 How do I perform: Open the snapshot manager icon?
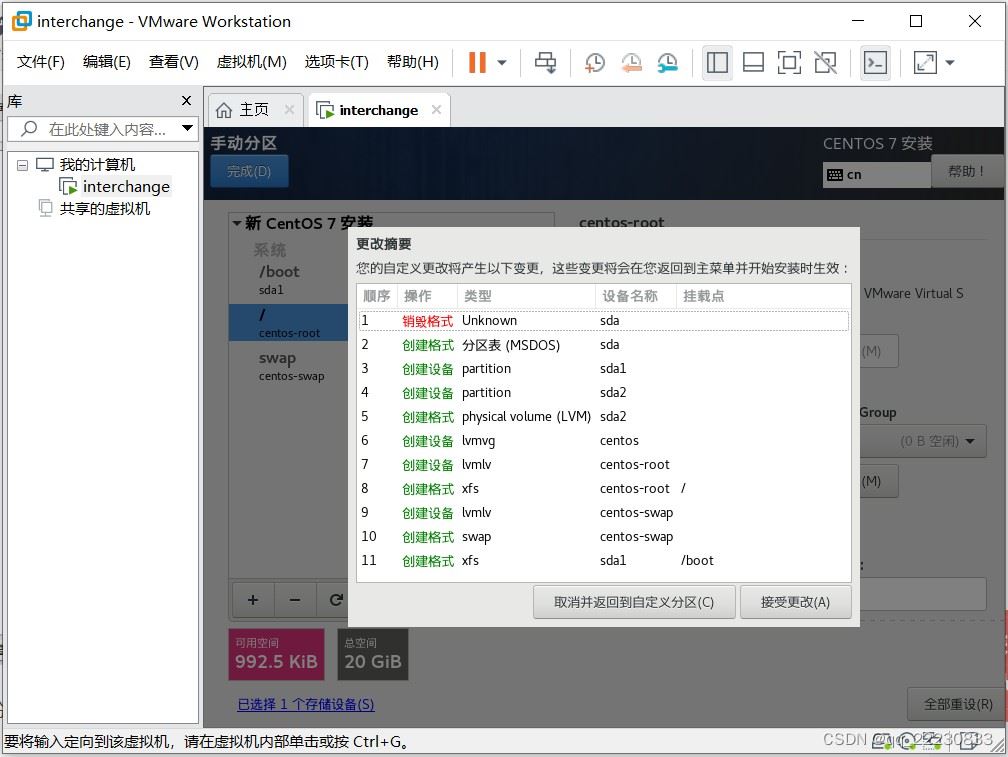point(667,62)
